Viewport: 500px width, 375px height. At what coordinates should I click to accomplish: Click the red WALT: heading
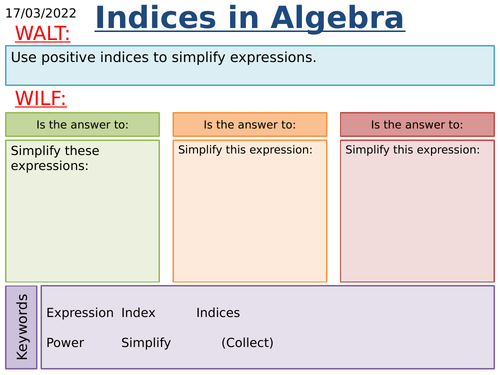(43, 34)
